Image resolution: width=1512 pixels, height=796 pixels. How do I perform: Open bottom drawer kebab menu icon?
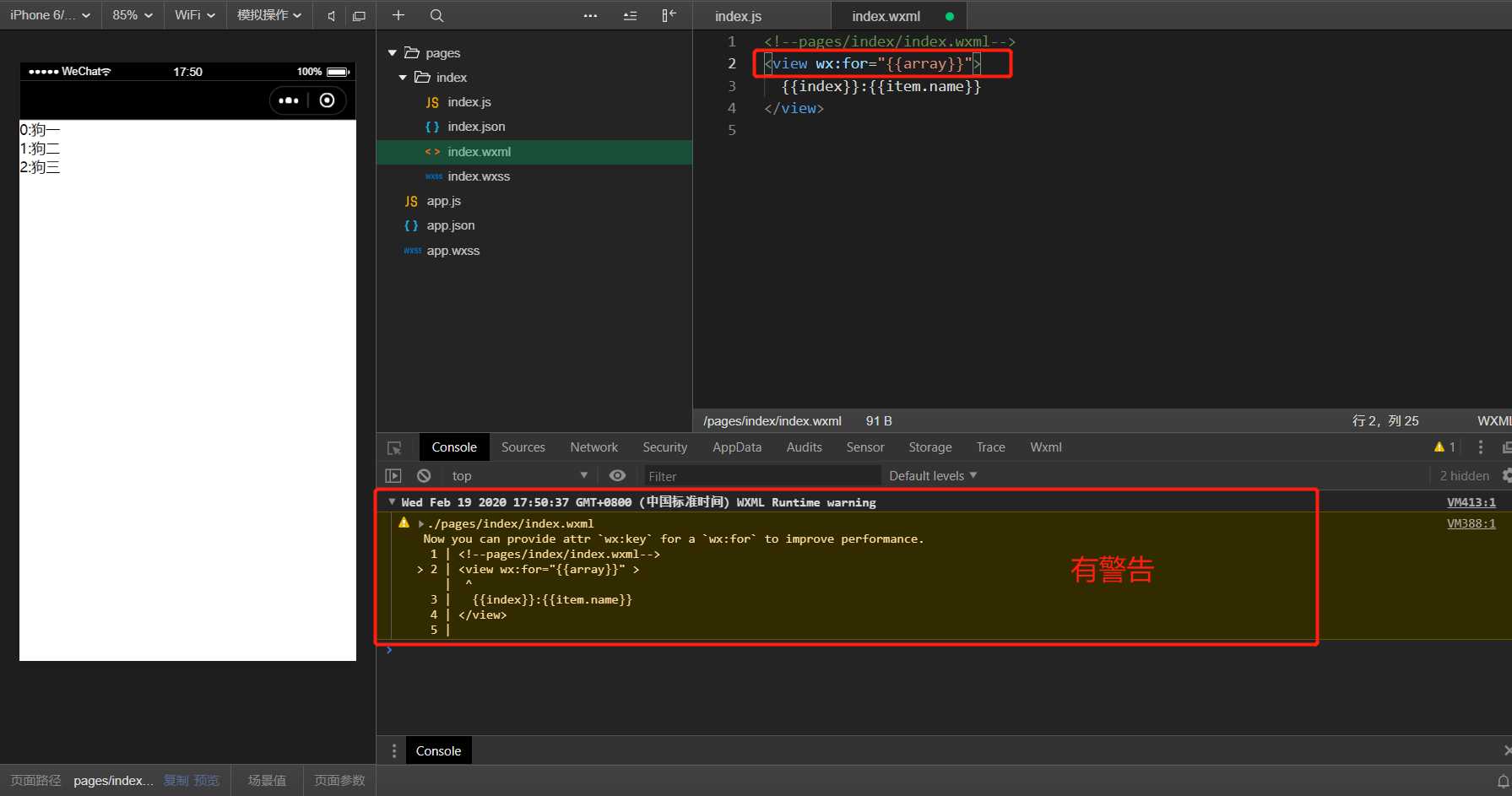[393, 750]
